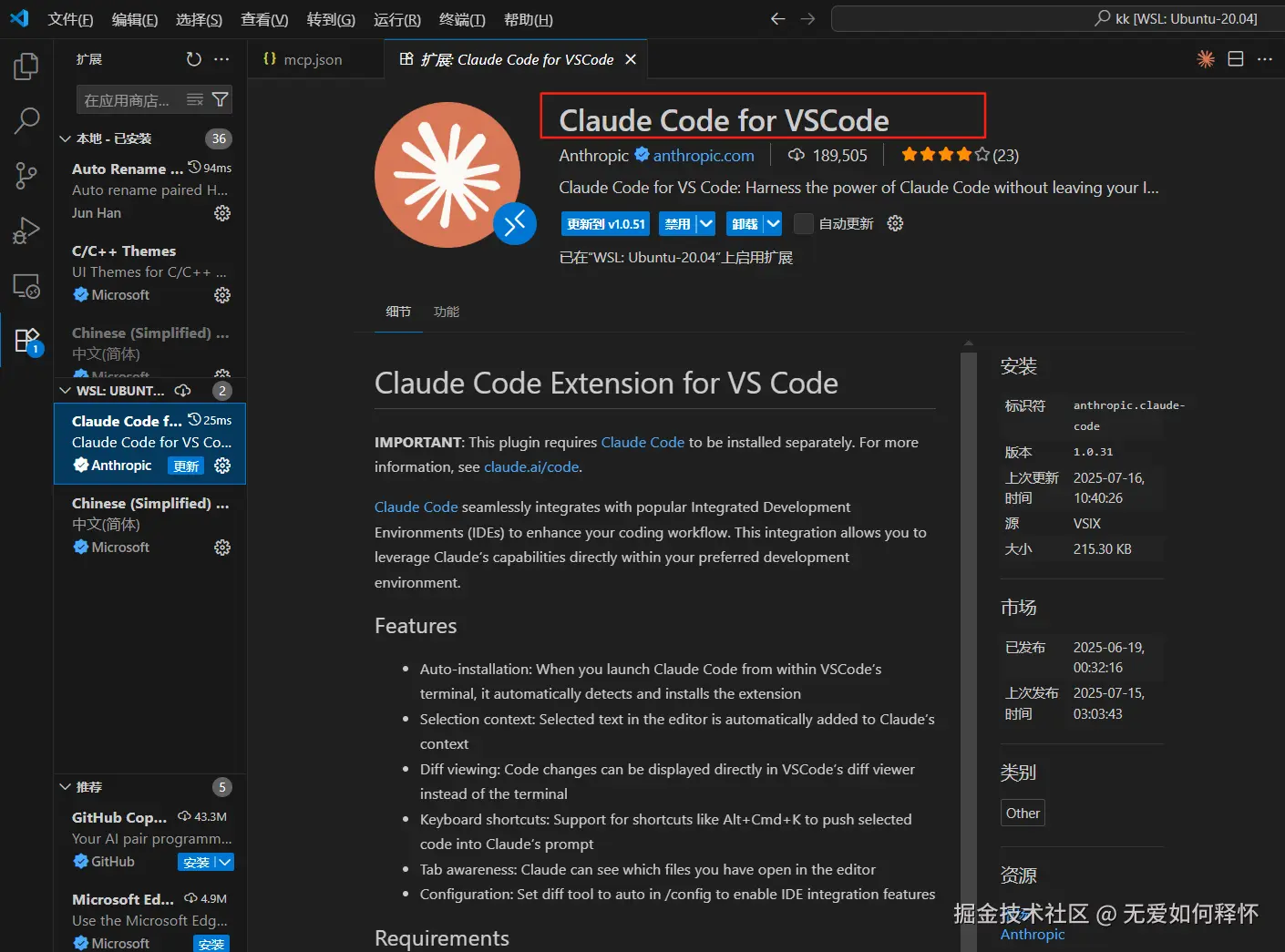The height and width of the screenshot is (952, 1285).
Task: Select the features tab
Action: [x=447, y=312]
